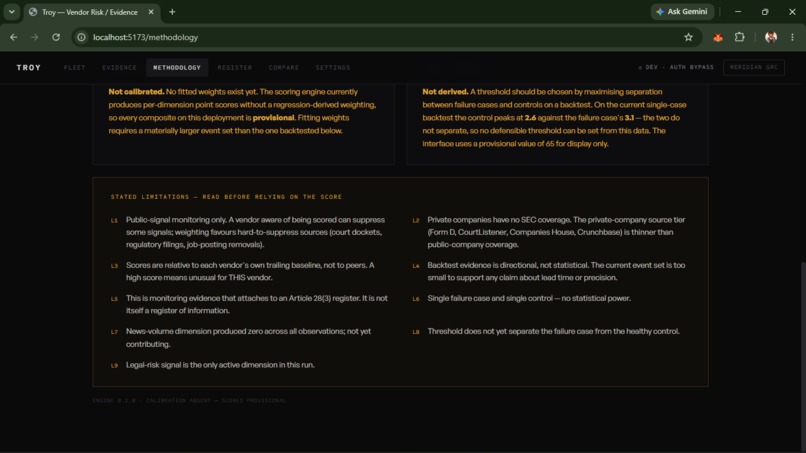
Task: Open the fox extension icon
Action: [718, 37]
